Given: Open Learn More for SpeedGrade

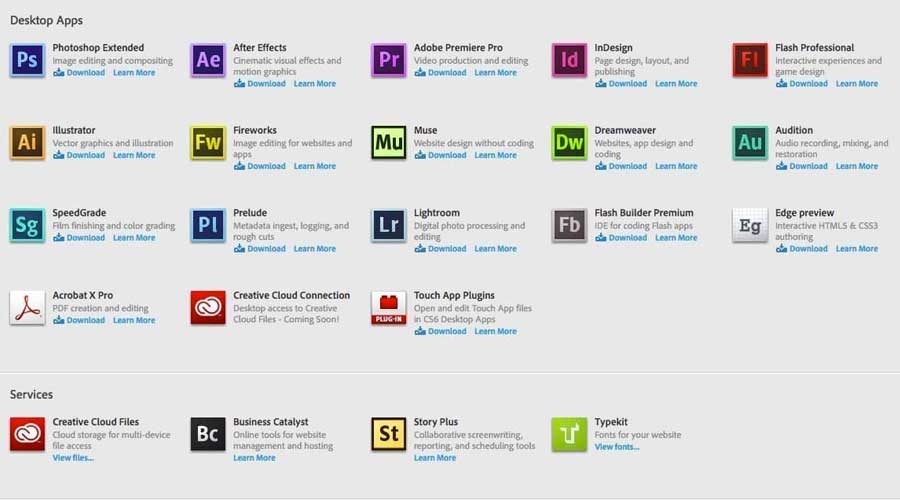Looking at the screenshot, I should click(x=134, y=238).
